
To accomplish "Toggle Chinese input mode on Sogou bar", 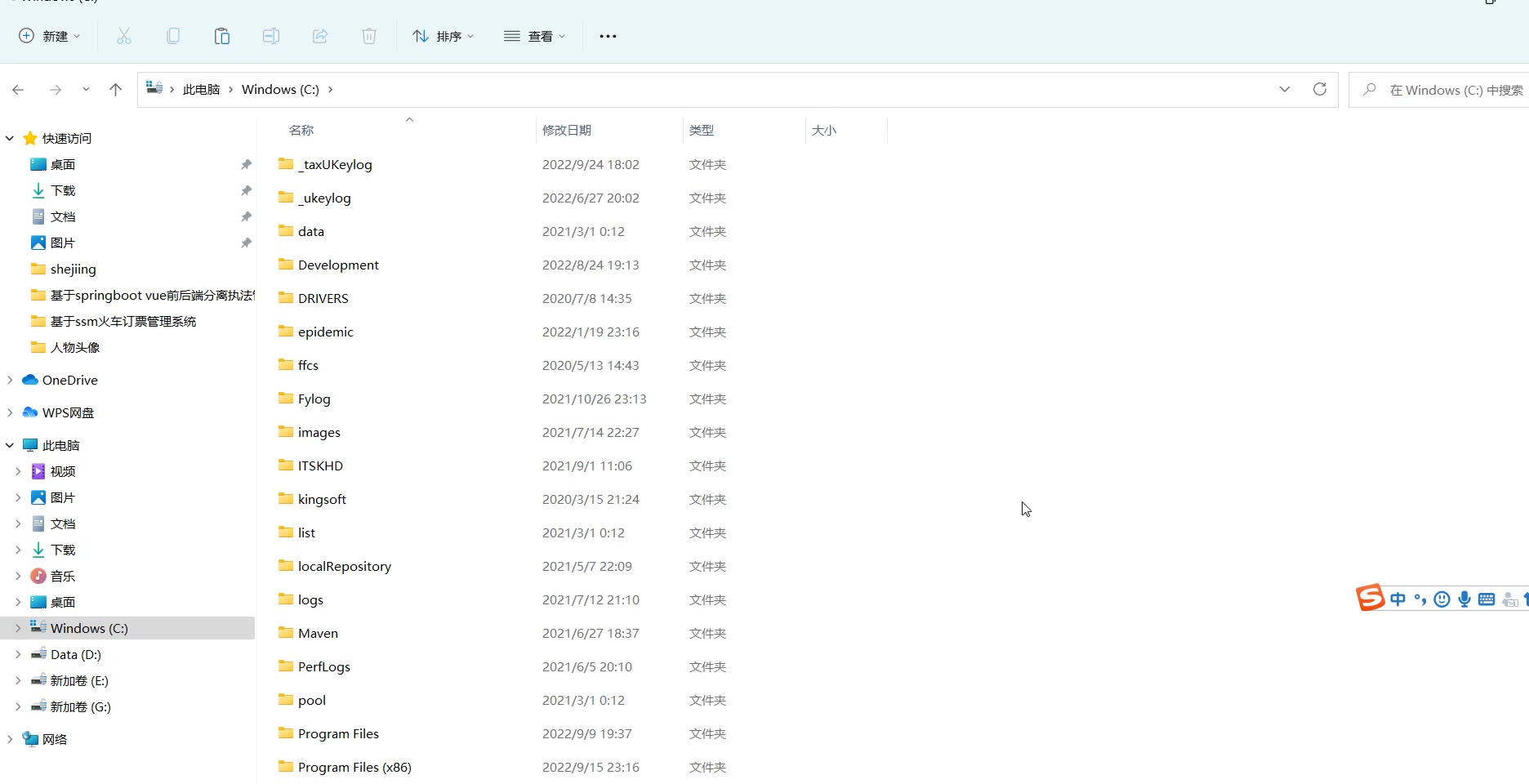I will (1397, 599).
